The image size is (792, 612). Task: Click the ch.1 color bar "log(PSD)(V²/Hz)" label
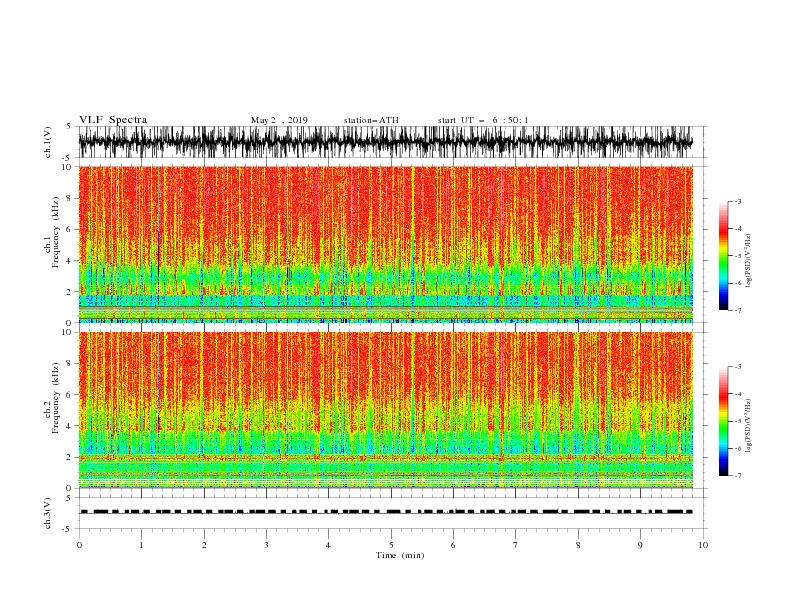click(748, 261)
